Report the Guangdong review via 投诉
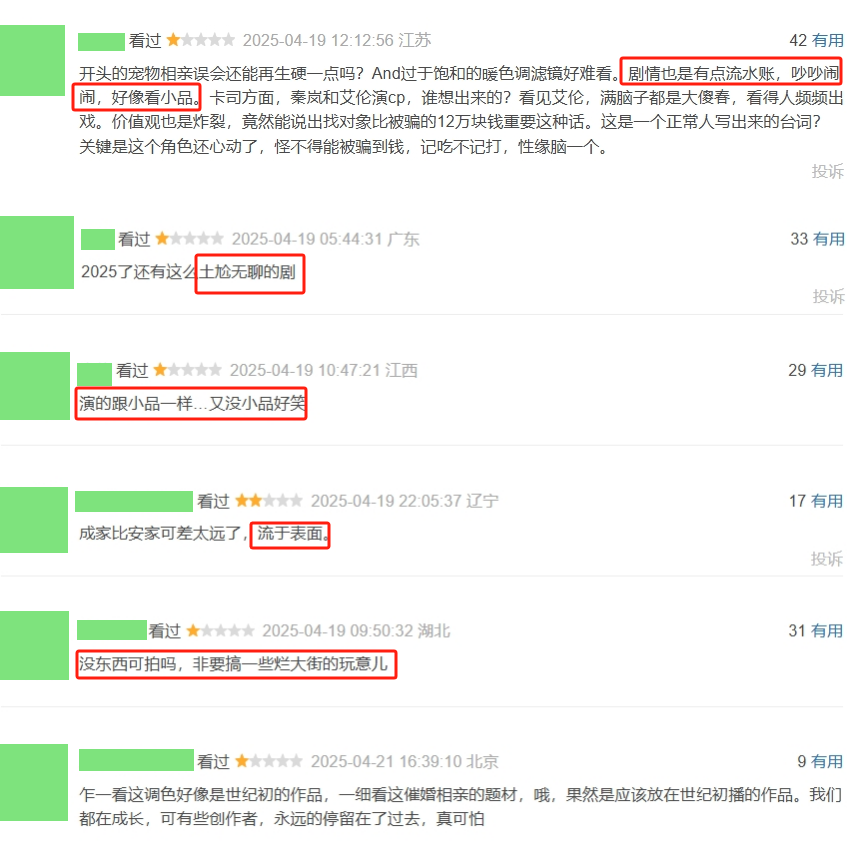Viewport: 847px width, 843px height. tap(829, 296)
